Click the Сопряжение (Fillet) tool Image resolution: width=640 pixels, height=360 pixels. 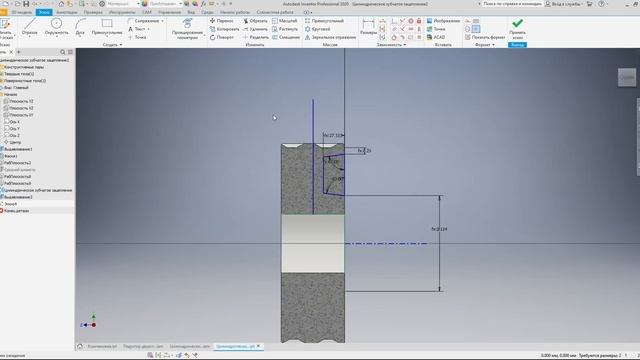(143, 21)
